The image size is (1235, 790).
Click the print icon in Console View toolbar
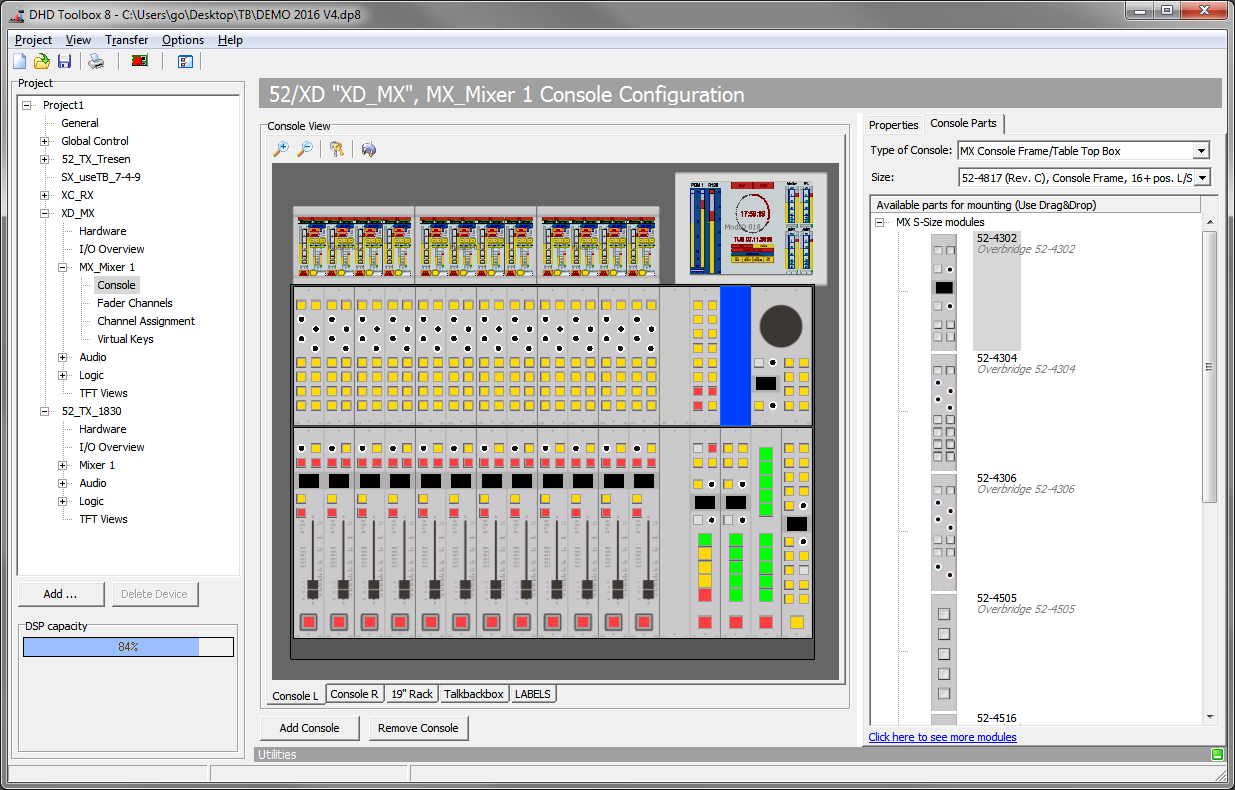point(368,148)
